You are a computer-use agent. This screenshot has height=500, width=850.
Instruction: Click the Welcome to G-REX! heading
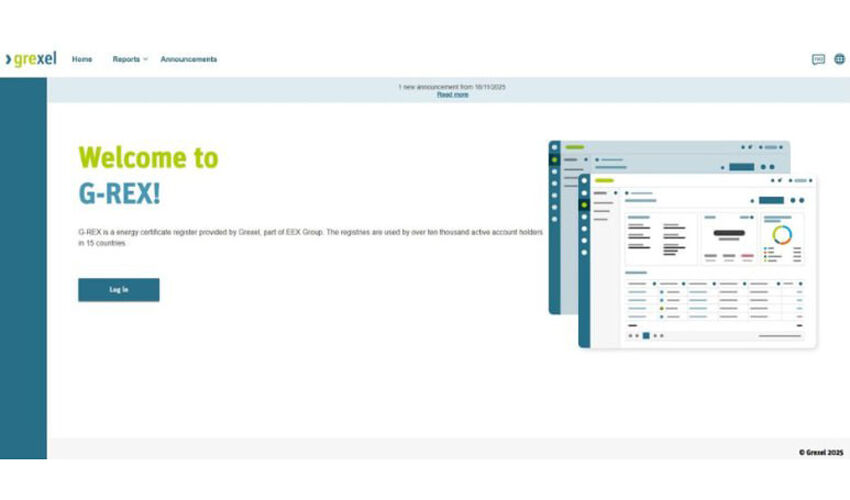point(148,174)
